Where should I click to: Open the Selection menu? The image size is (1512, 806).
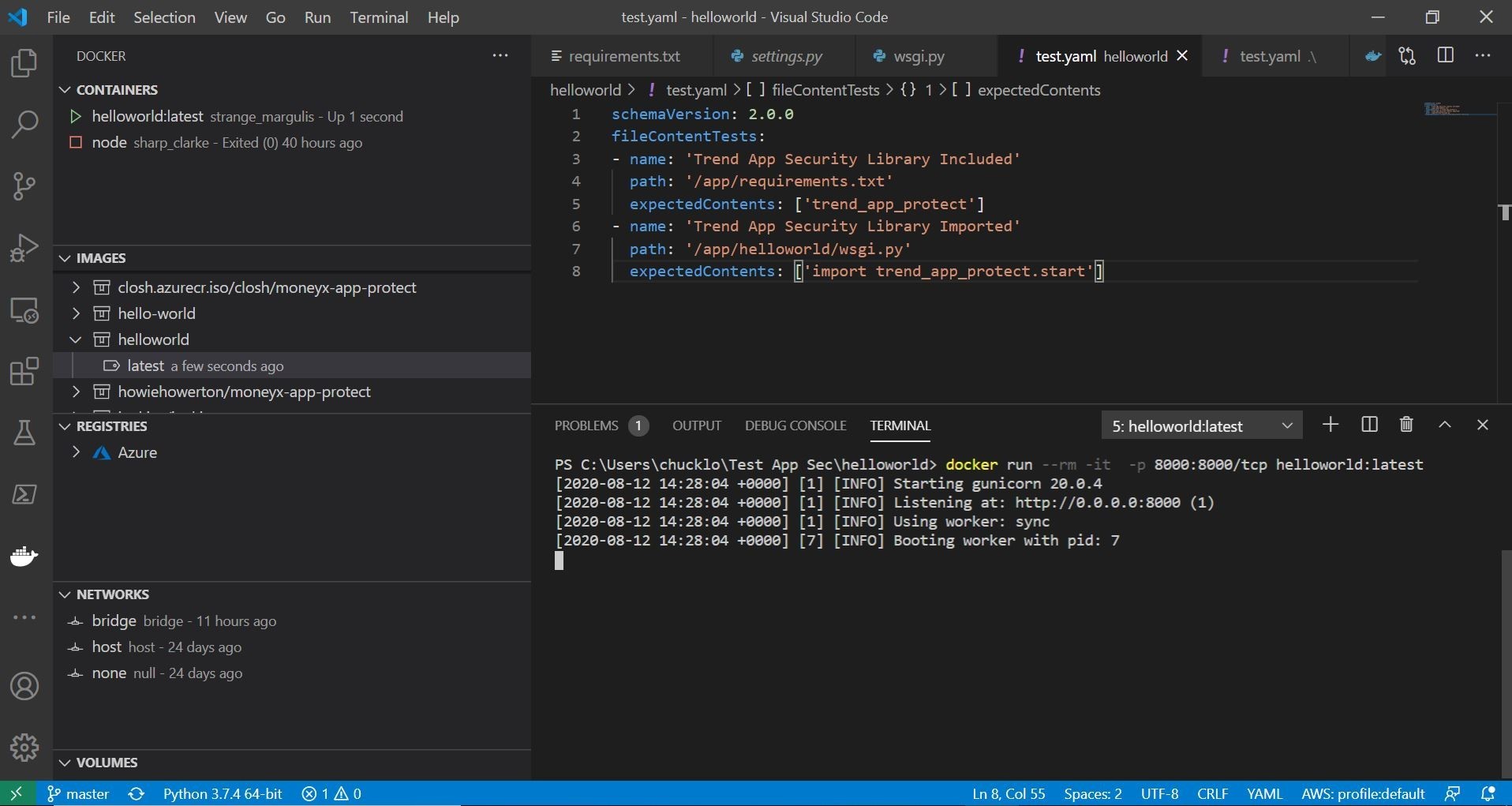coord(164,17)
